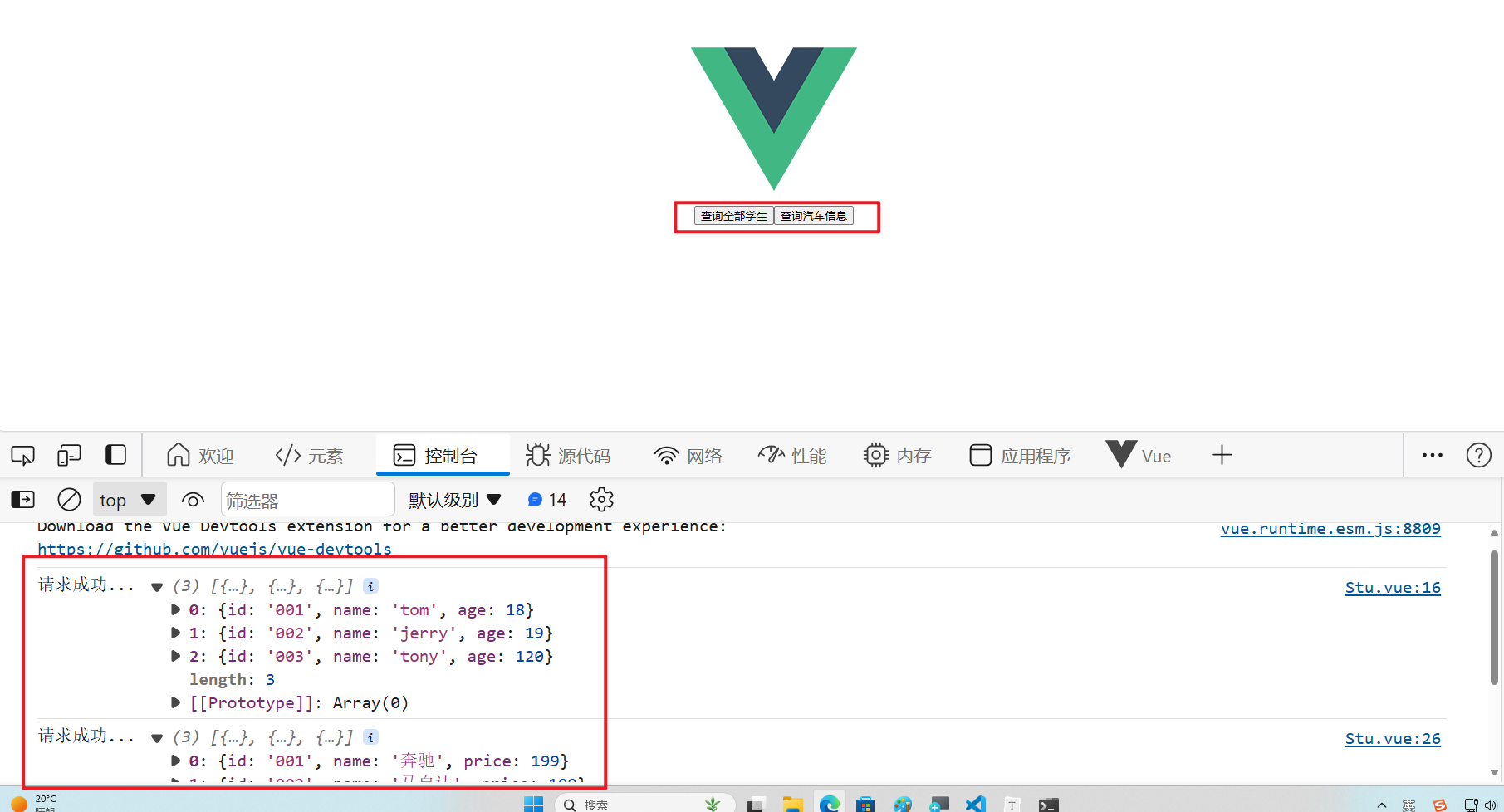1504x812 pixels.
Task: Switch to the 网络 tab
Action: (688, 456)
